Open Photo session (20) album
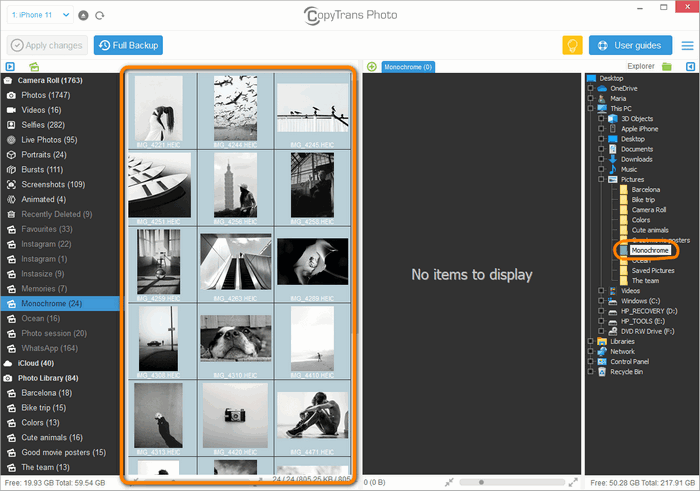Screen dimensions: 700x491 coord(54,333)
